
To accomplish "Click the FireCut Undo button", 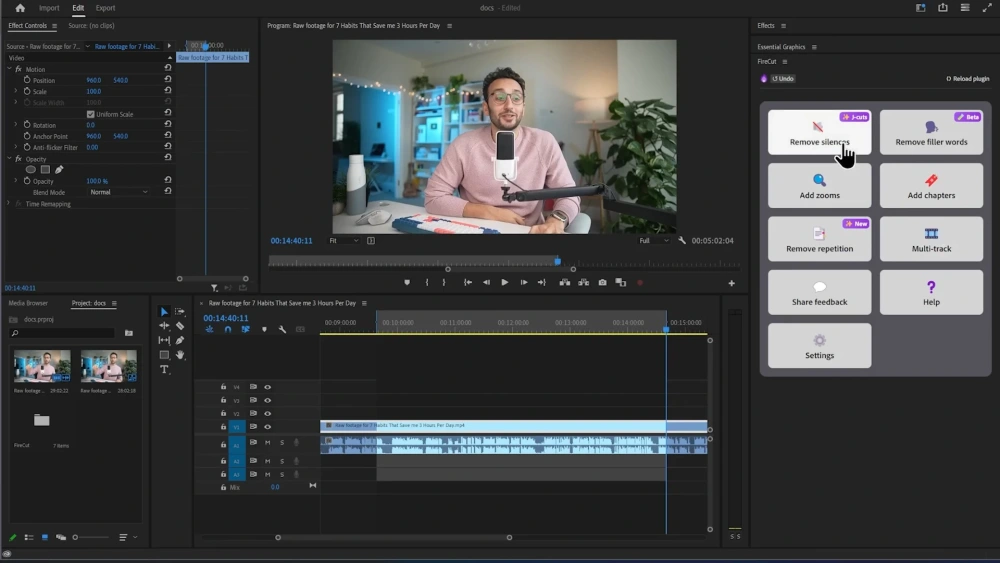I will tap(782, 78).
